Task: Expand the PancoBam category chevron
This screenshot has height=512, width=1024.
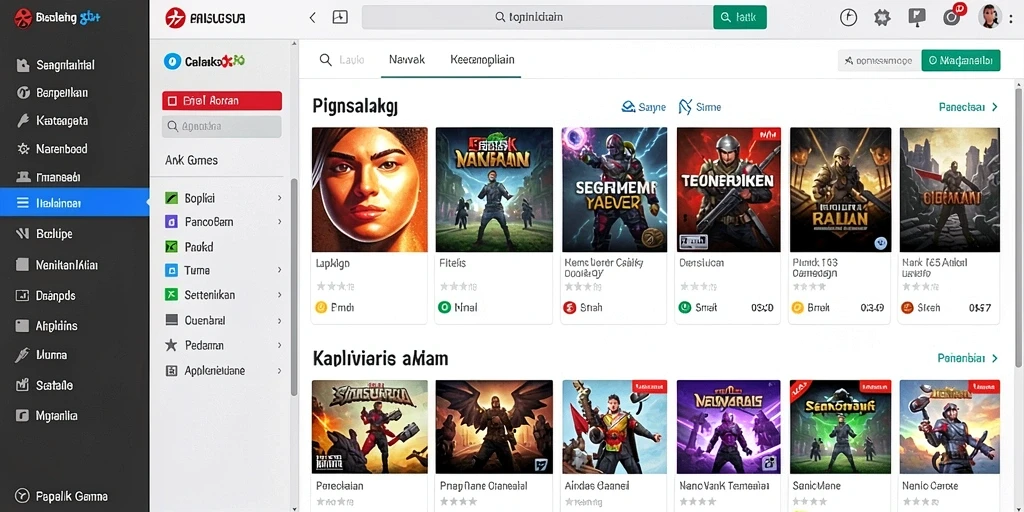Action: coord(280,222)
